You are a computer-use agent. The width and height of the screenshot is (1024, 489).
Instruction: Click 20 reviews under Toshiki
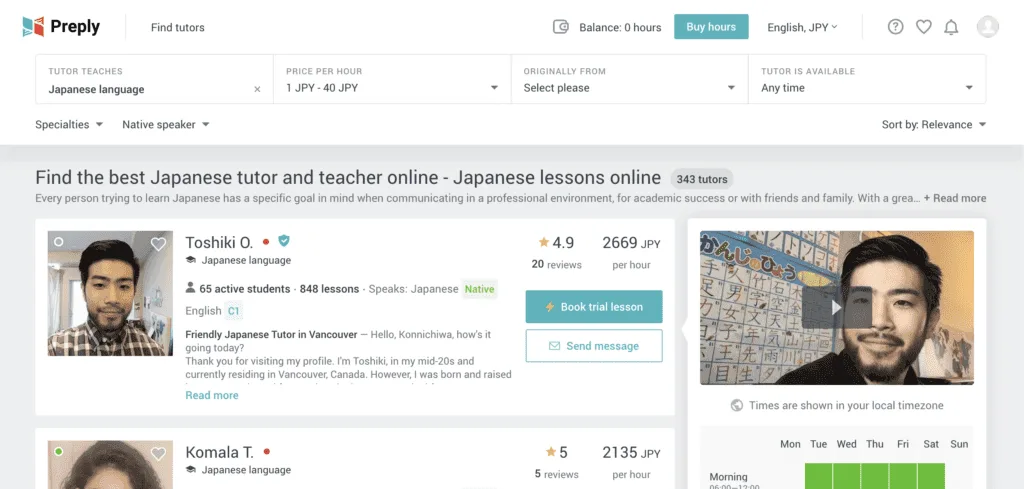pyautogui.click(x=556, y=264)
